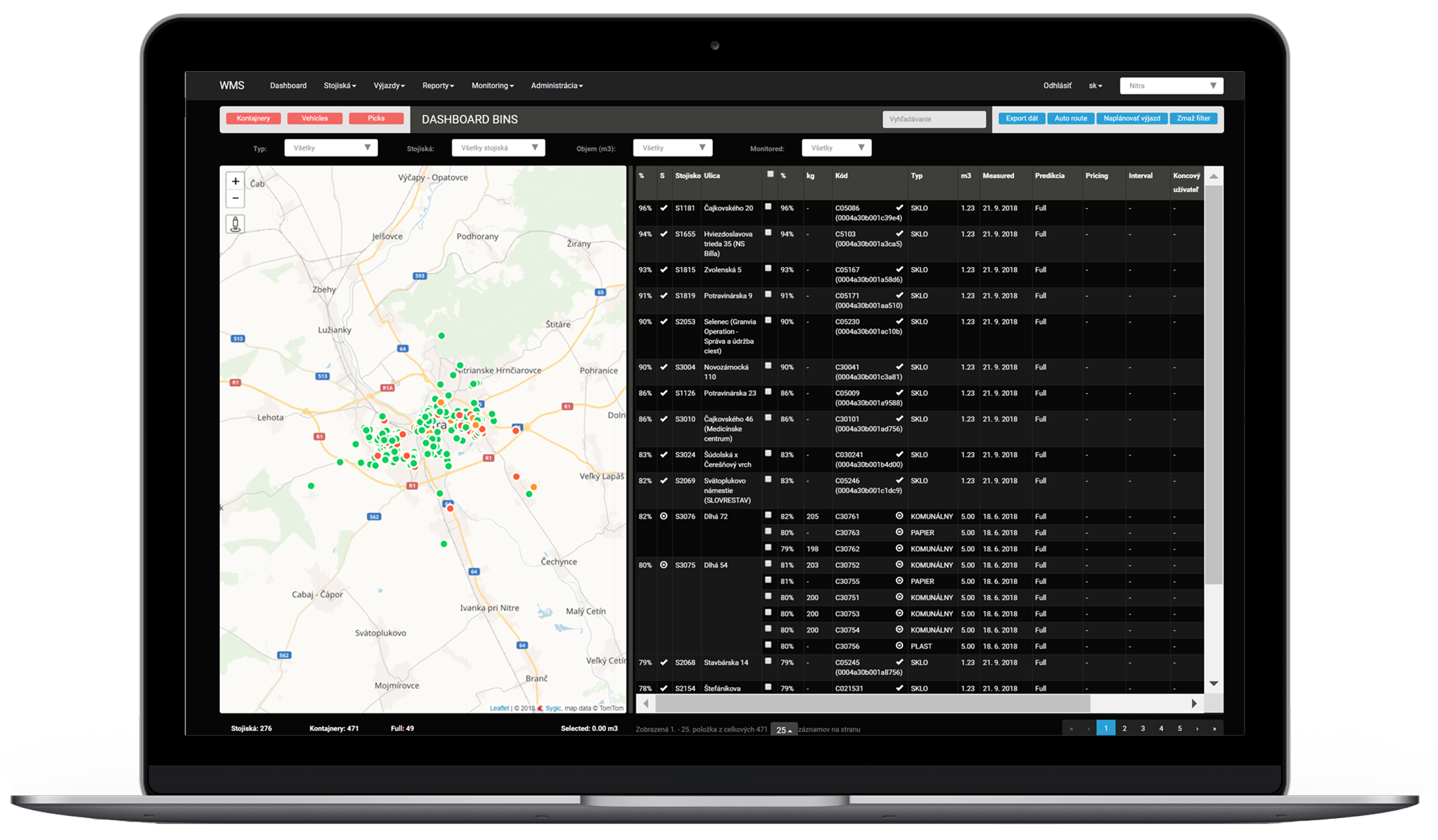Viewport: 1438px width, 840px height.
Task: Go to the last page of results
Action: [x=1214, y=728]
